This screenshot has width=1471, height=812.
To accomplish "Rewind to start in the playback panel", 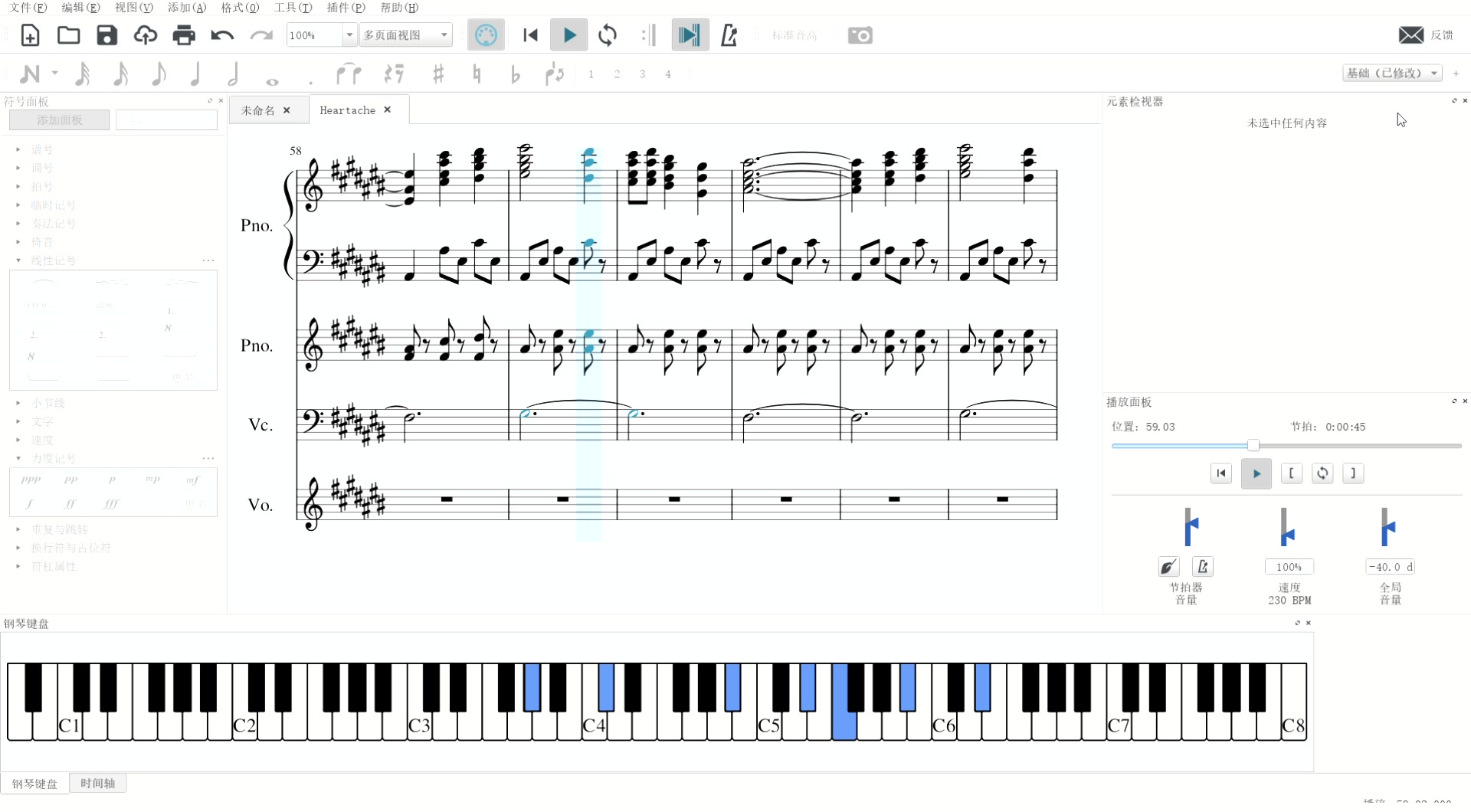I will (1221, 473).
